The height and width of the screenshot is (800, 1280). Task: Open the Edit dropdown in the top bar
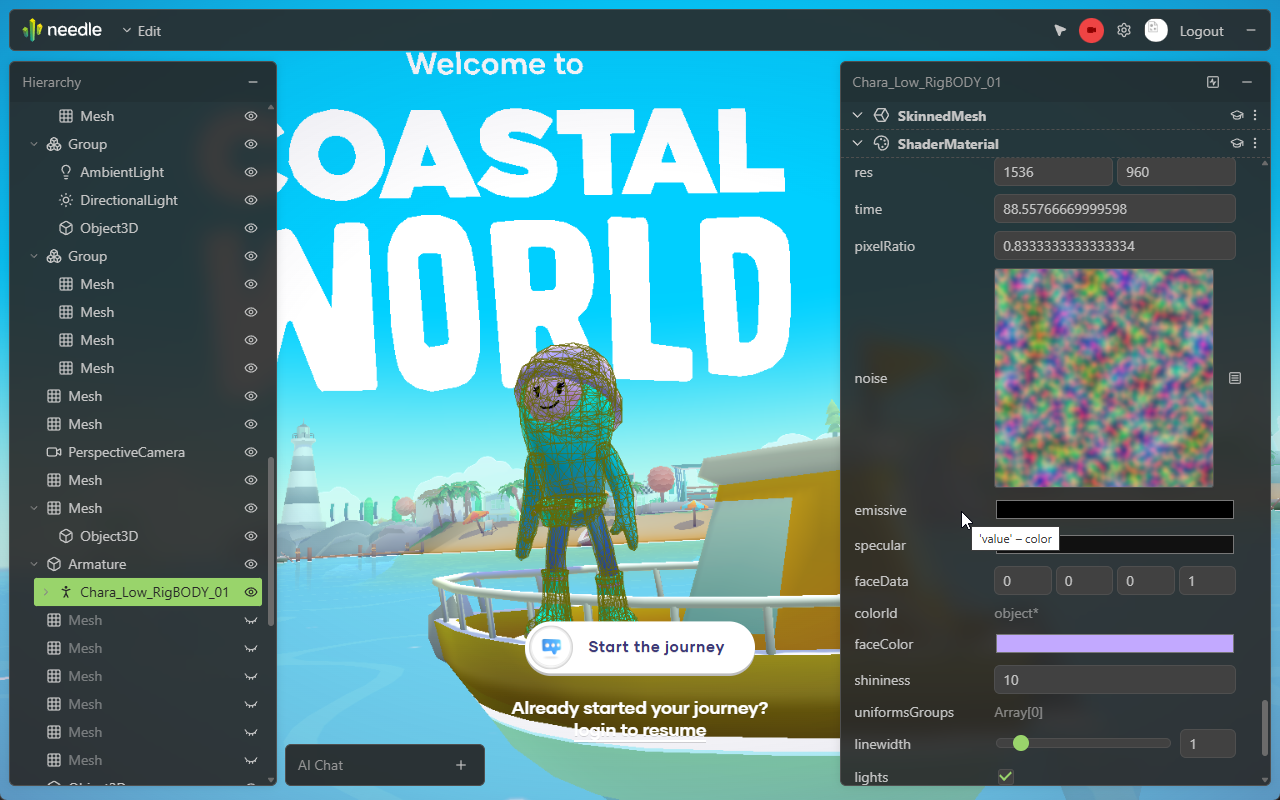[x=141, y=31]
